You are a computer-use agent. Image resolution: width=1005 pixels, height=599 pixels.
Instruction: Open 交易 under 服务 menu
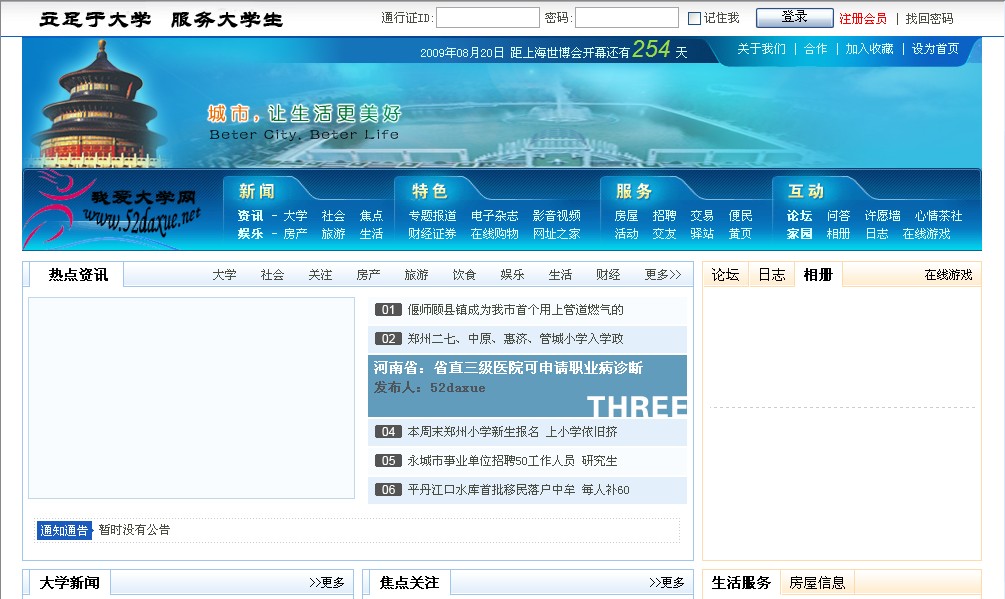702,216
